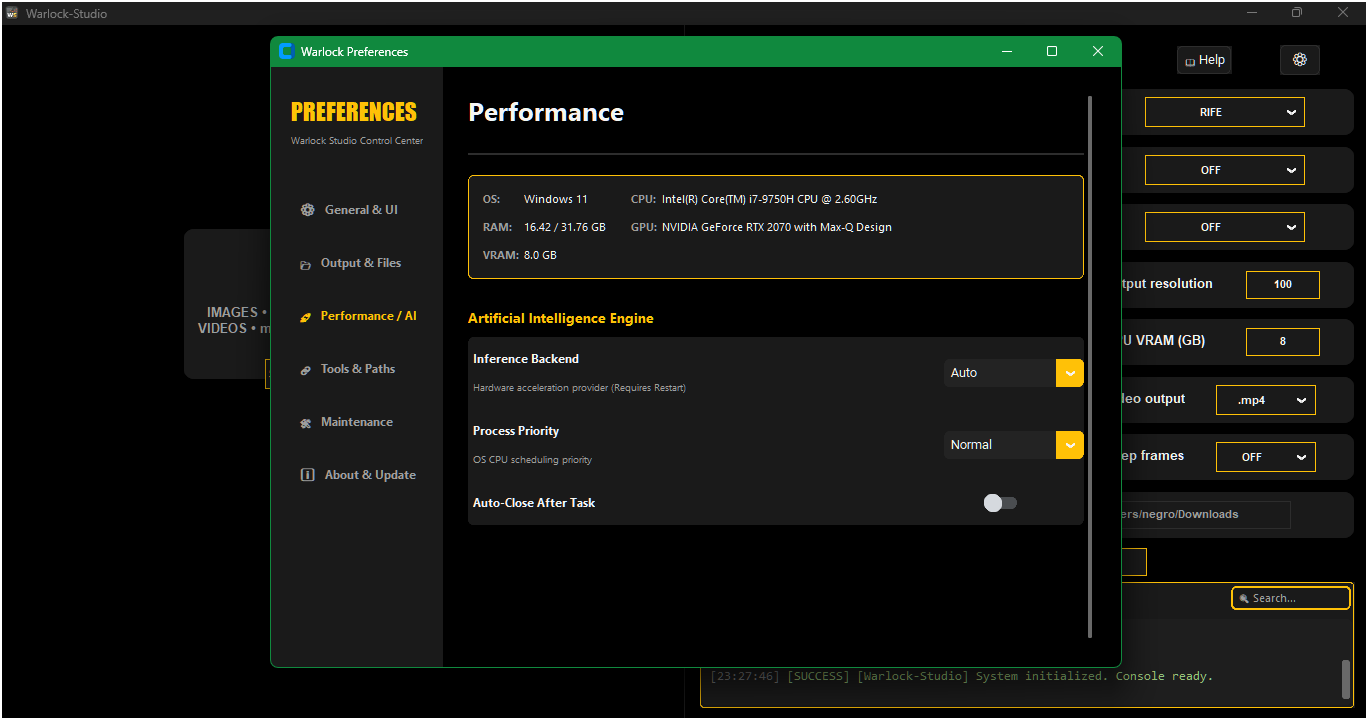1368x720 pixels.
Task: Switch to the Output & Files section
Action: point(350,263)
